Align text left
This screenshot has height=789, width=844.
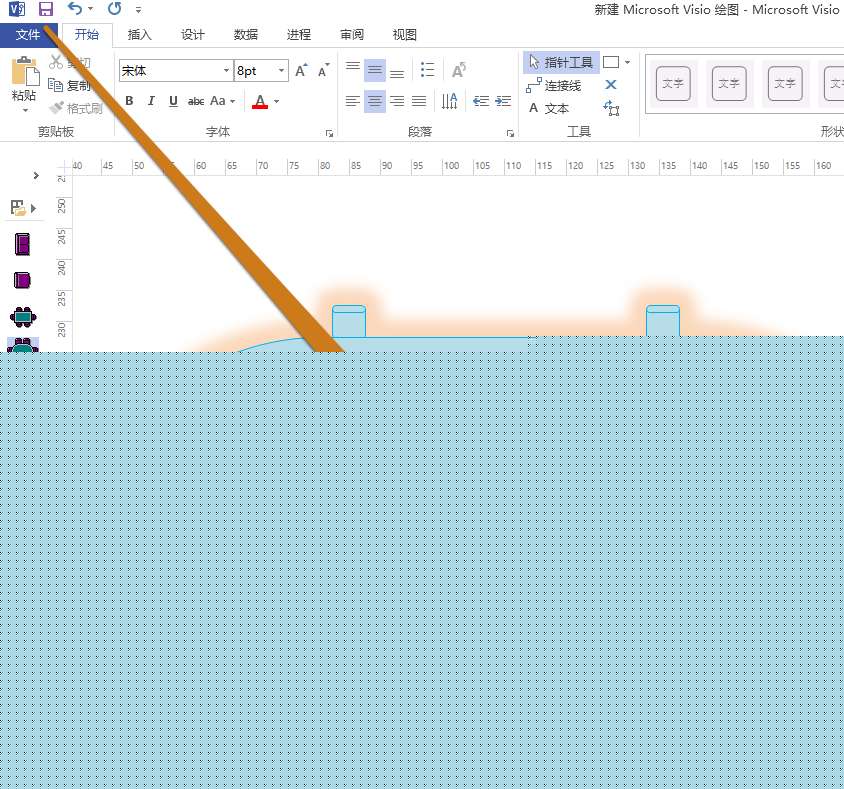353,101
